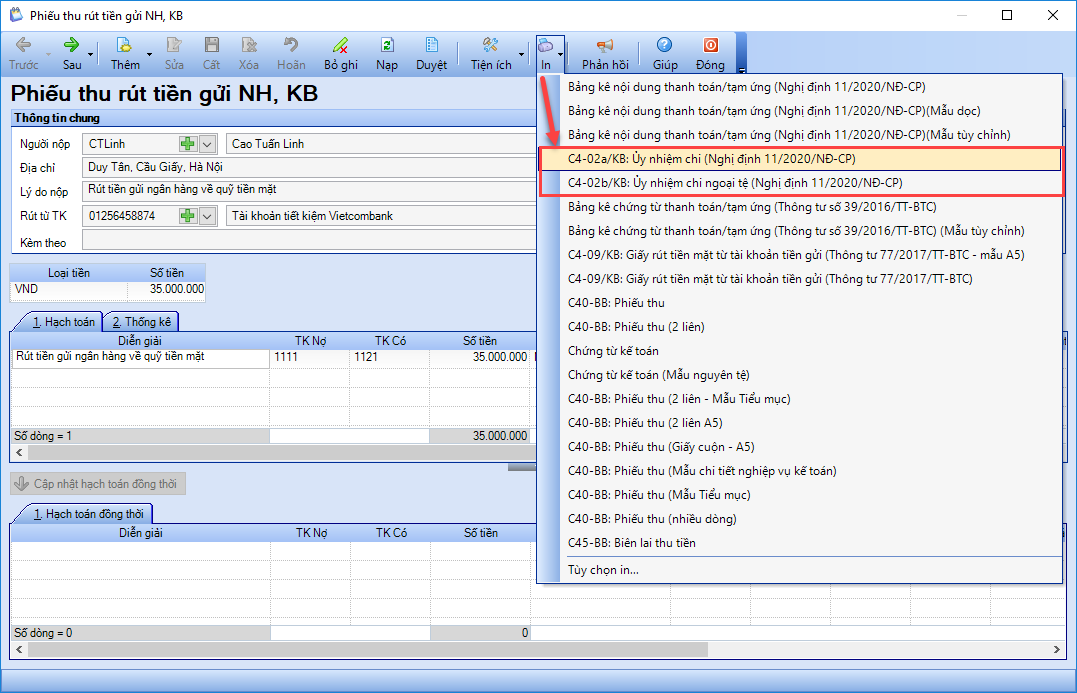1077x693 pixels.
Task: Click the Kèm theo attachment field
Action: tap(309, 240)
